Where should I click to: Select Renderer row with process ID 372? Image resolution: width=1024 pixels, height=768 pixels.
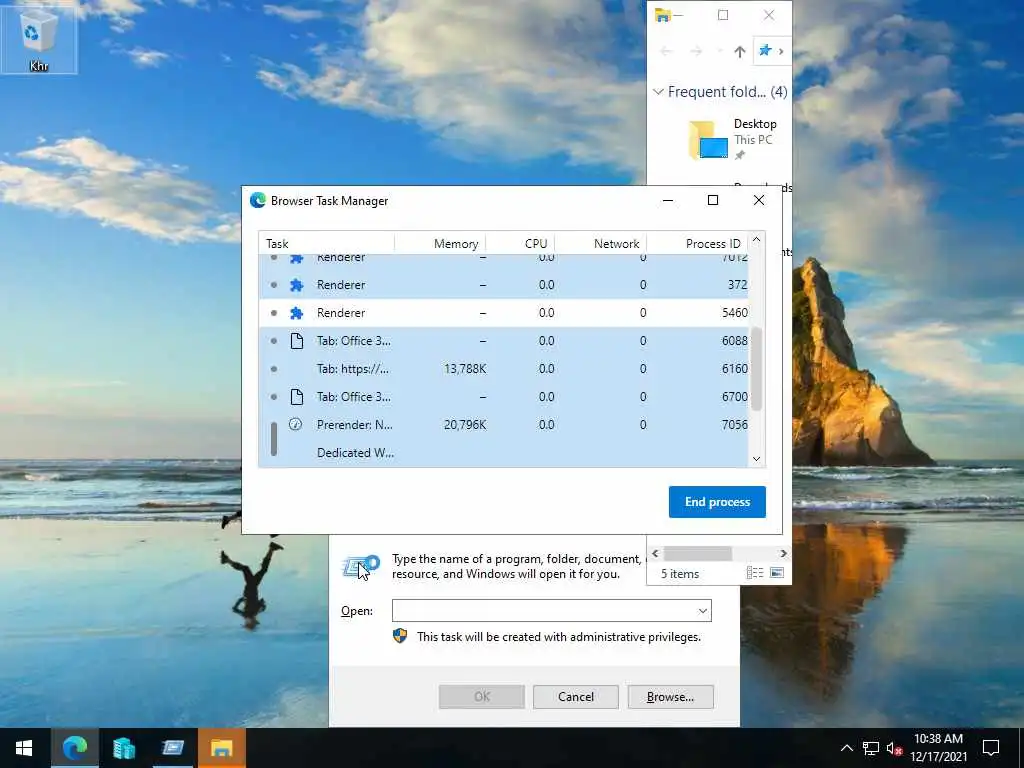504,285
